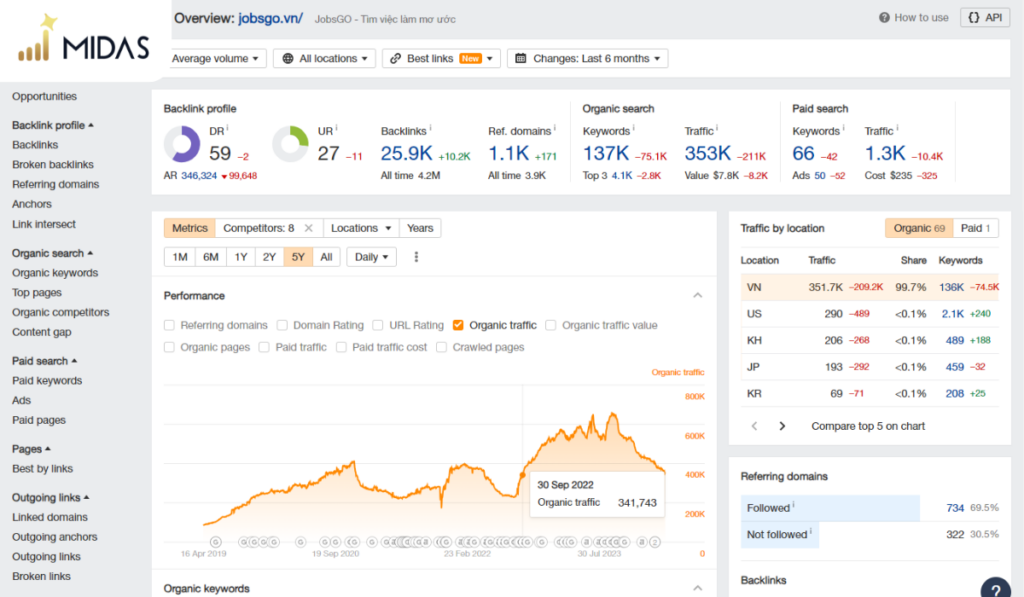Go to previous page of locations
The image size is (1024, 597).
click(754, 426)
